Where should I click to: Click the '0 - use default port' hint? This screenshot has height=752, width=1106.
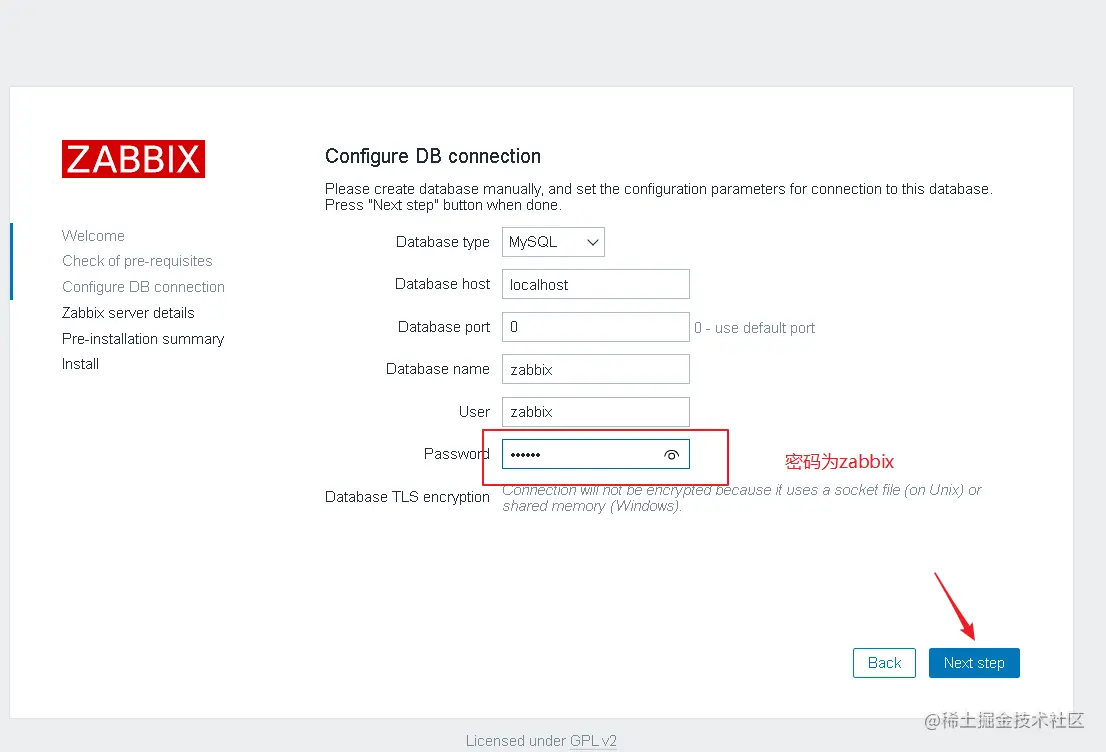point(754,328)
